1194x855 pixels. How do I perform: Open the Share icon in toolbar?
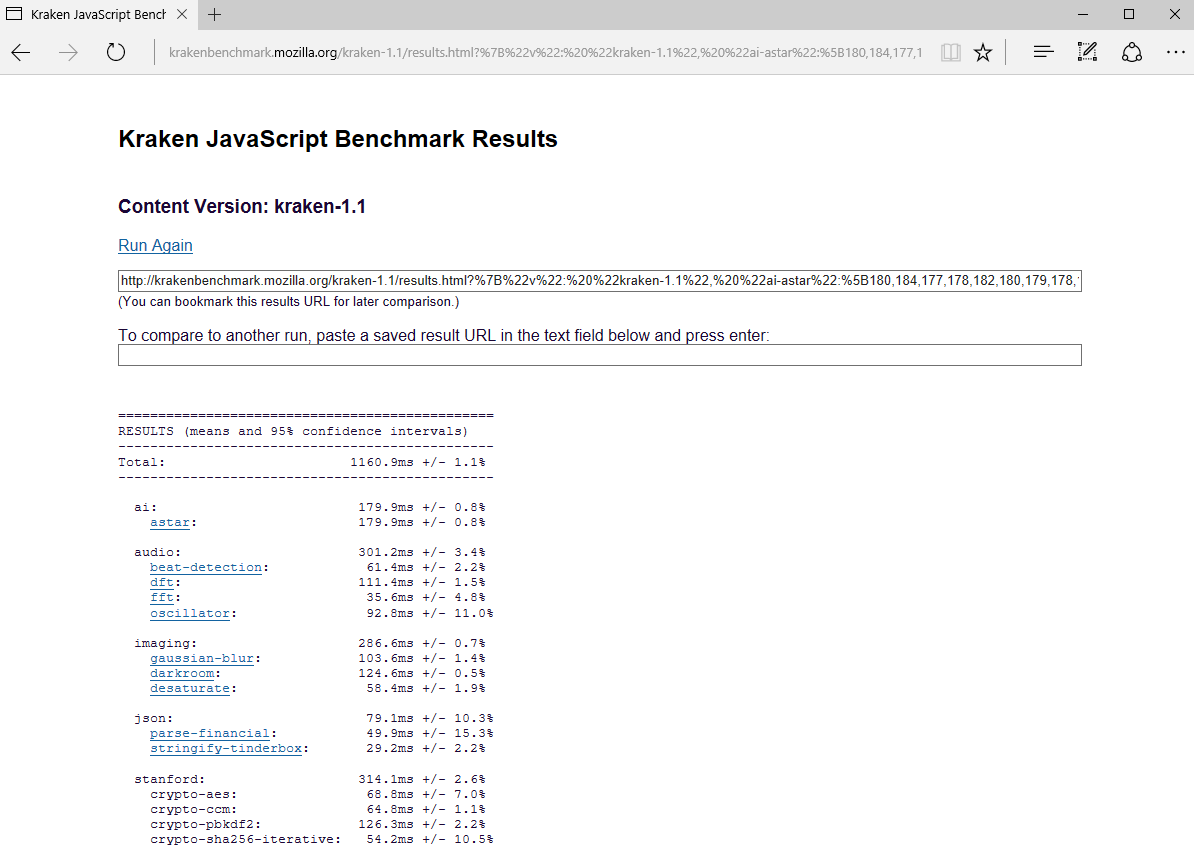click(1132, 52)
